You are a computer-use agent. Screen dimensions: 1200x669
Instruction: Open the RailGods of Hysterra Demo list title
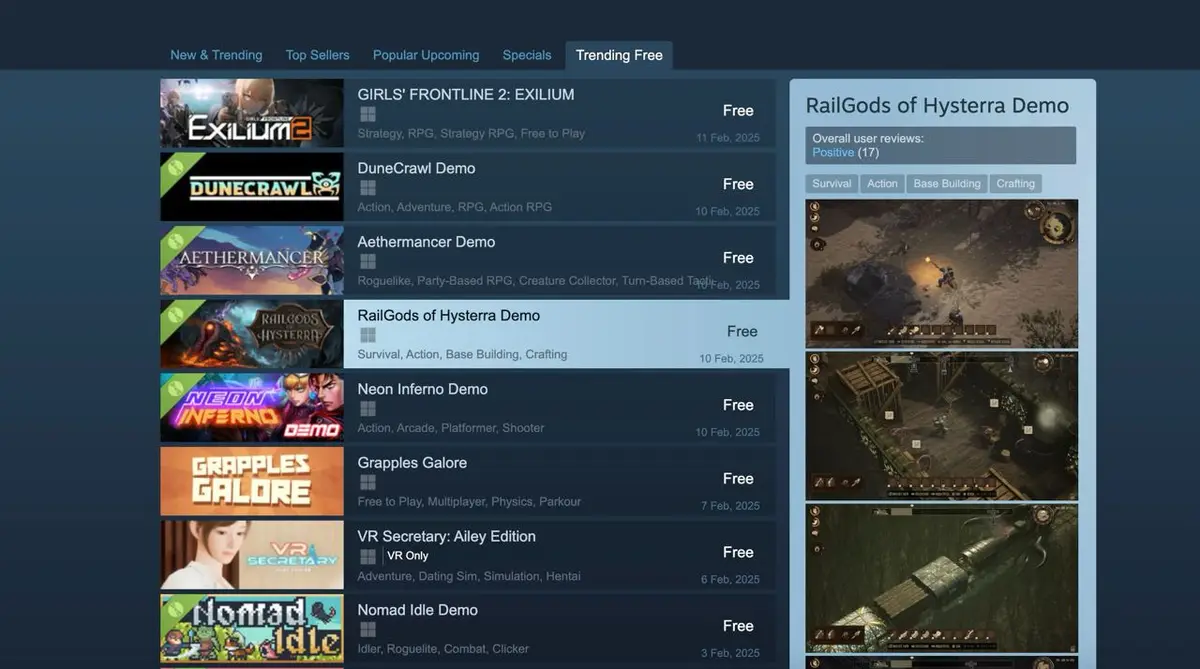(x=449, y=315)
